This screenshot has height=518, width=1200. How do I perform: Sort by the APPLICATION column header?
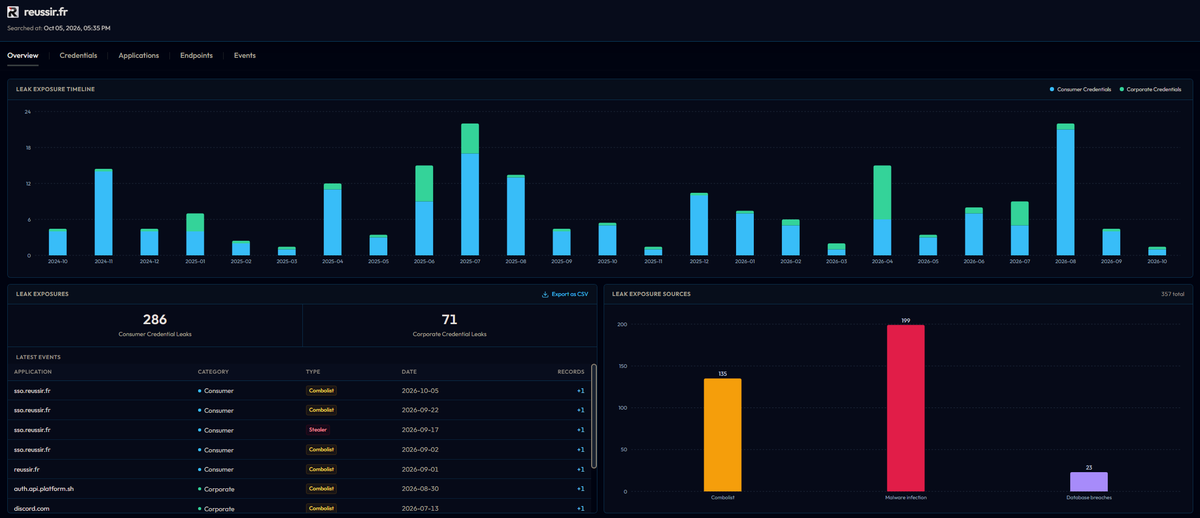click(32, 371)
